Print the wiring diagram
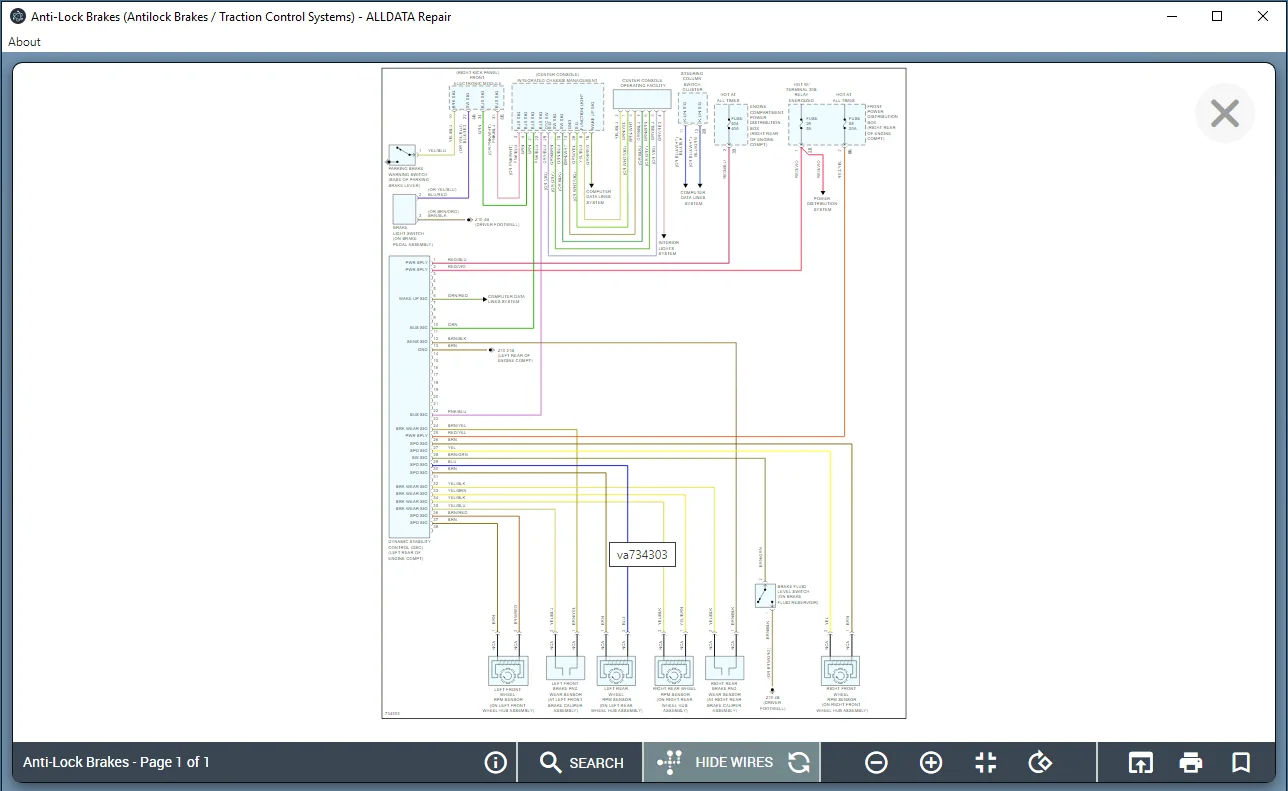 click(x=1190, y=763)
